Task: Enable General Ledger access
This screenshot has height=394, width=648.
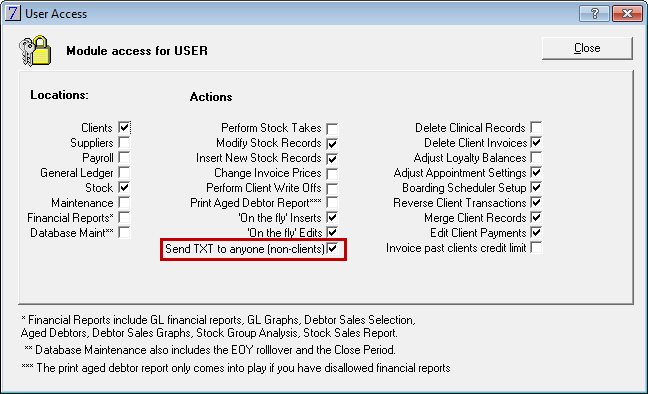Action: [x=124, y=172]
